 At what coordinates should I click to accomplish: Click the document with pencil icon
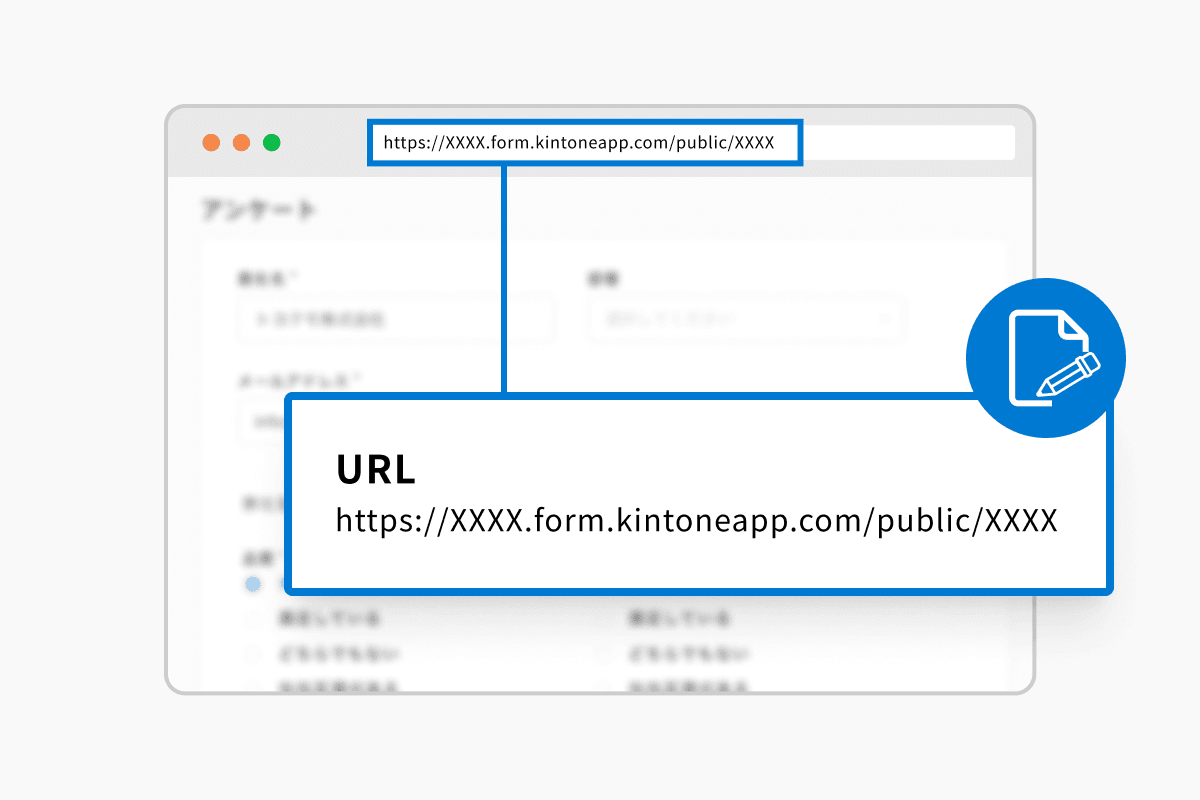[x=1046, y=358]
